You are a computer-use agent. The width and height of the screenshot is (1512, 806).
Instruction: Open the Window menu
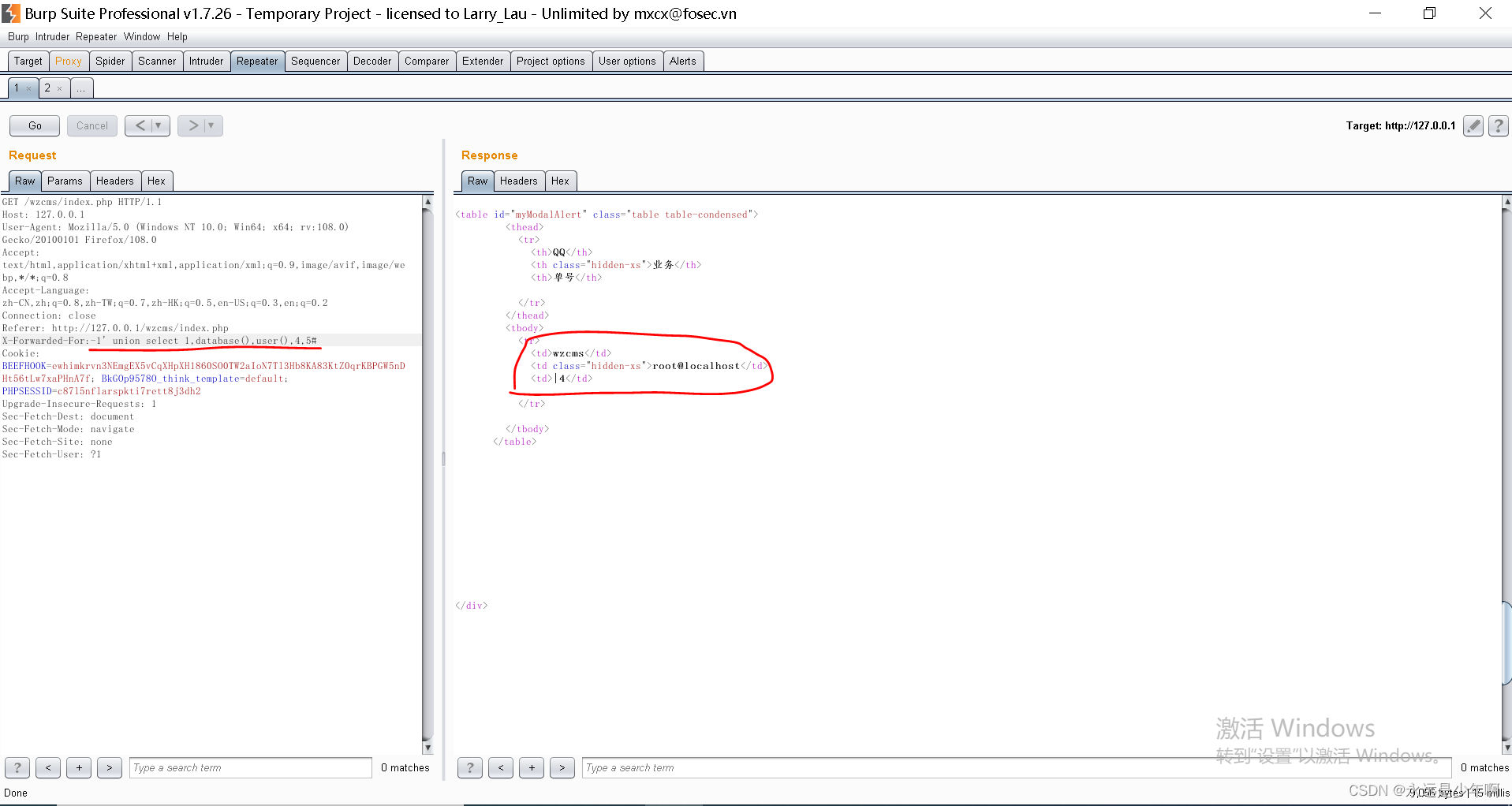click(x=142, y=37)
